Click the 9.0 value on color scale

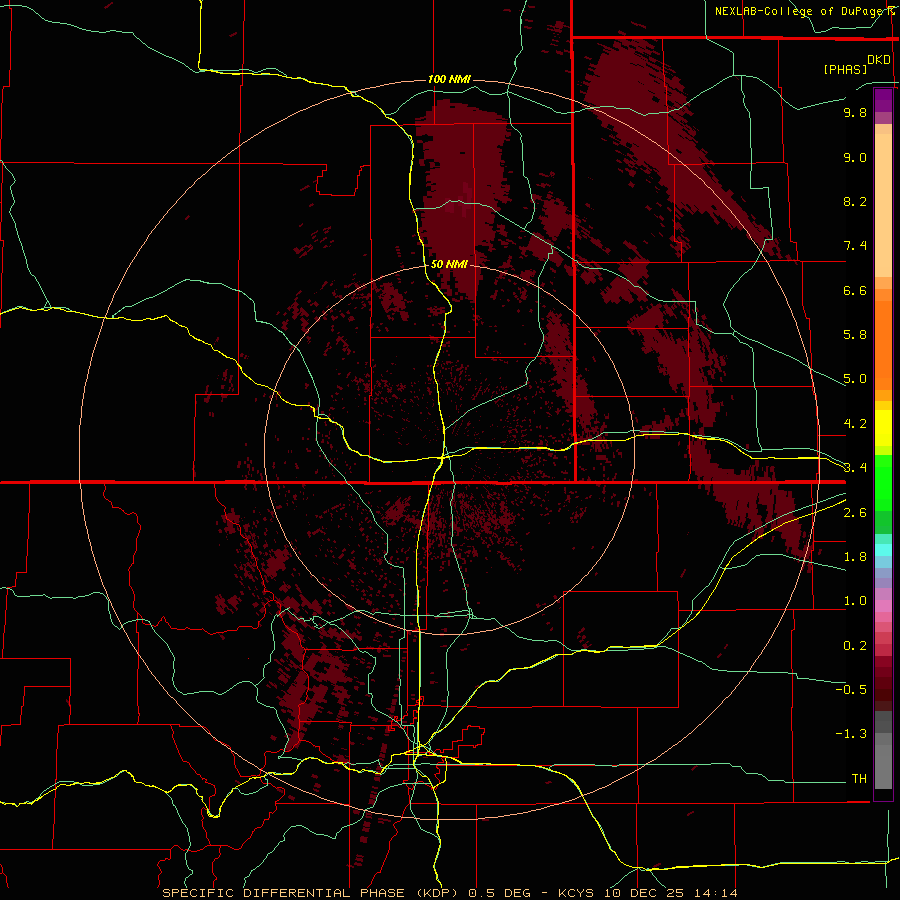tap(855, 157)
